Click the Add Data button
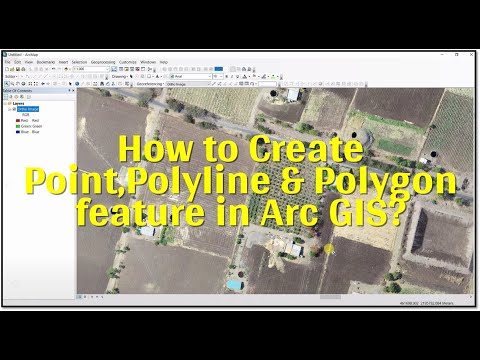 (x=66, y=69)
